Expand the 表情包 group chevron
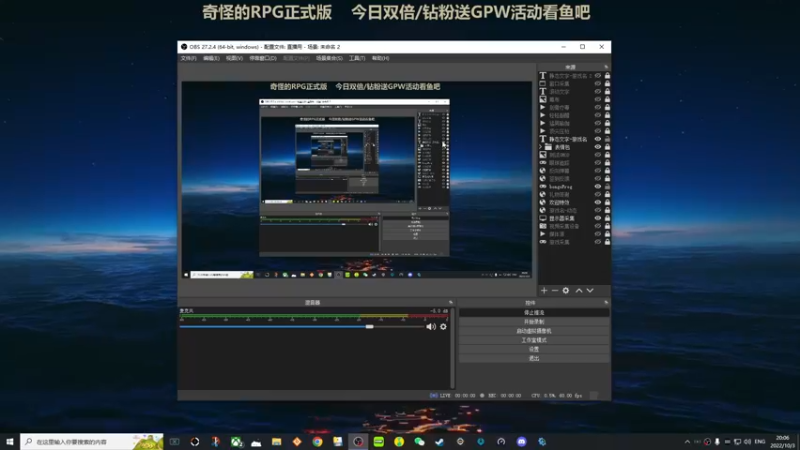 click(x=541, y=147)
